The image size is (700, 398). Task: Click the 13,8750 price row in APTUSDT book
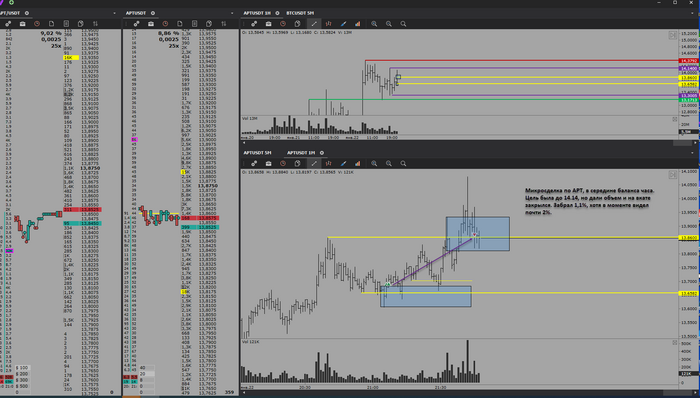pos(208,186)
